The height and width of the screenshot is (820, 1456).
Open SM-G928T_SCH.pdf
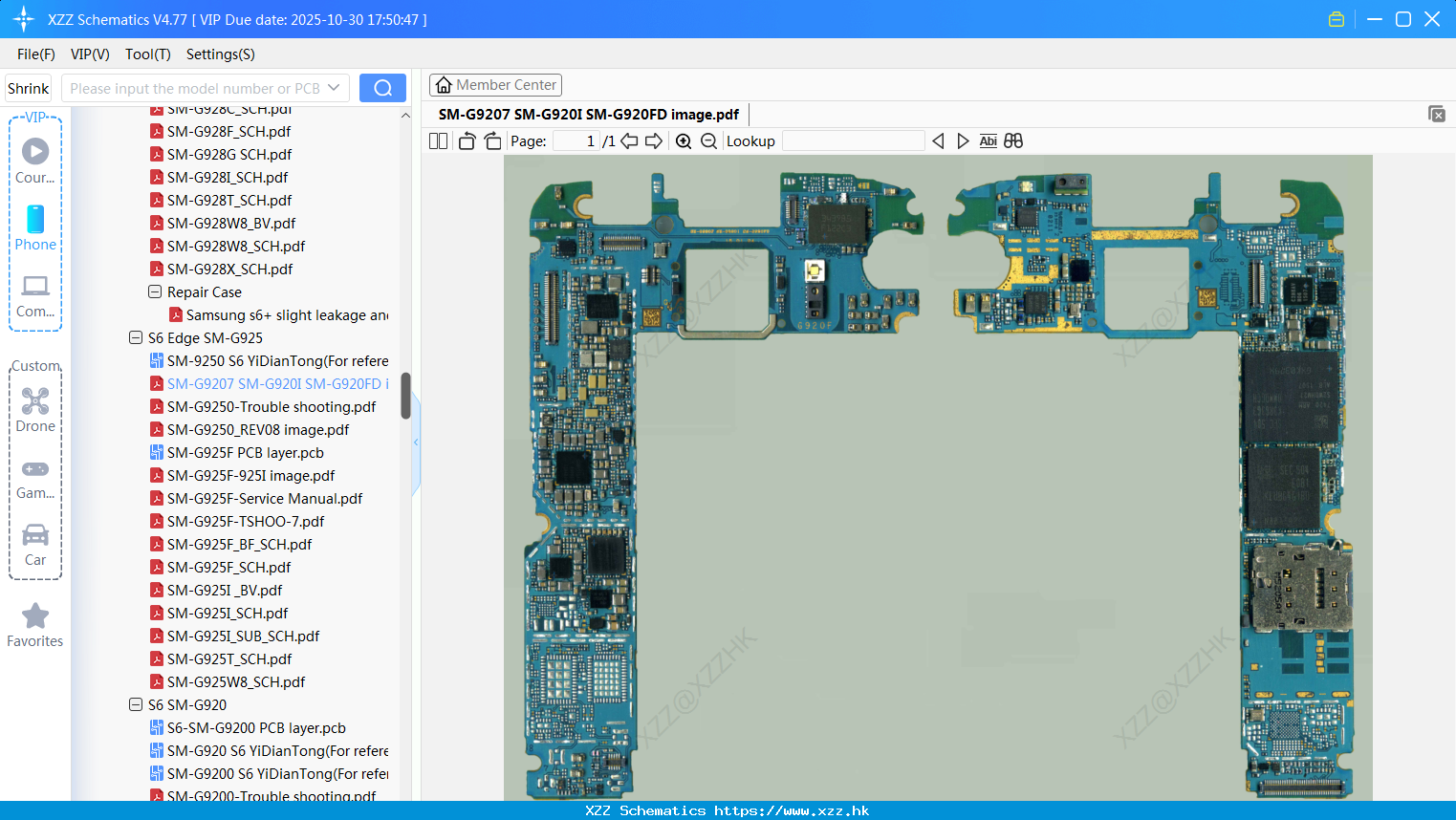pos(229,200)
